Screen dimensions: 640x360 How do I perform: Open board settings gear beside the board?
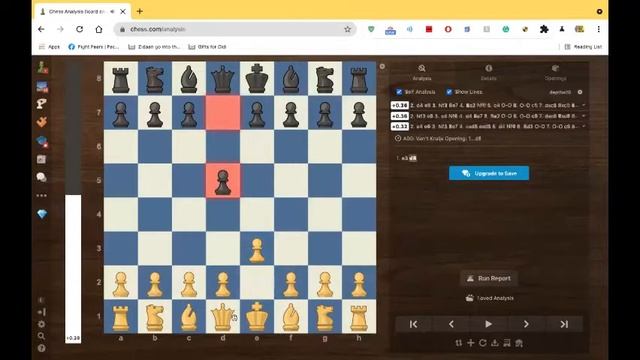click(x=382, y=66)
